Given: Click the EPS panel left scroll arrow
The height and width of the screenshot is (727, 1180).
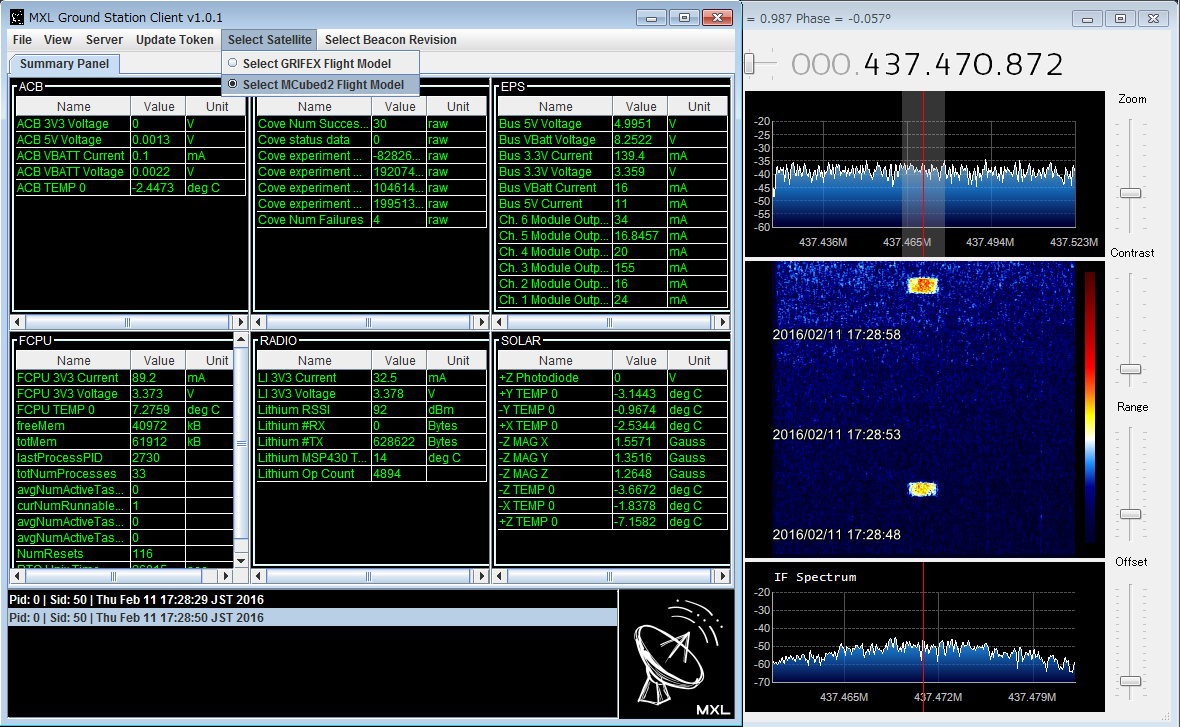Looking at the screenshot, I should click(x=500, y=322).
